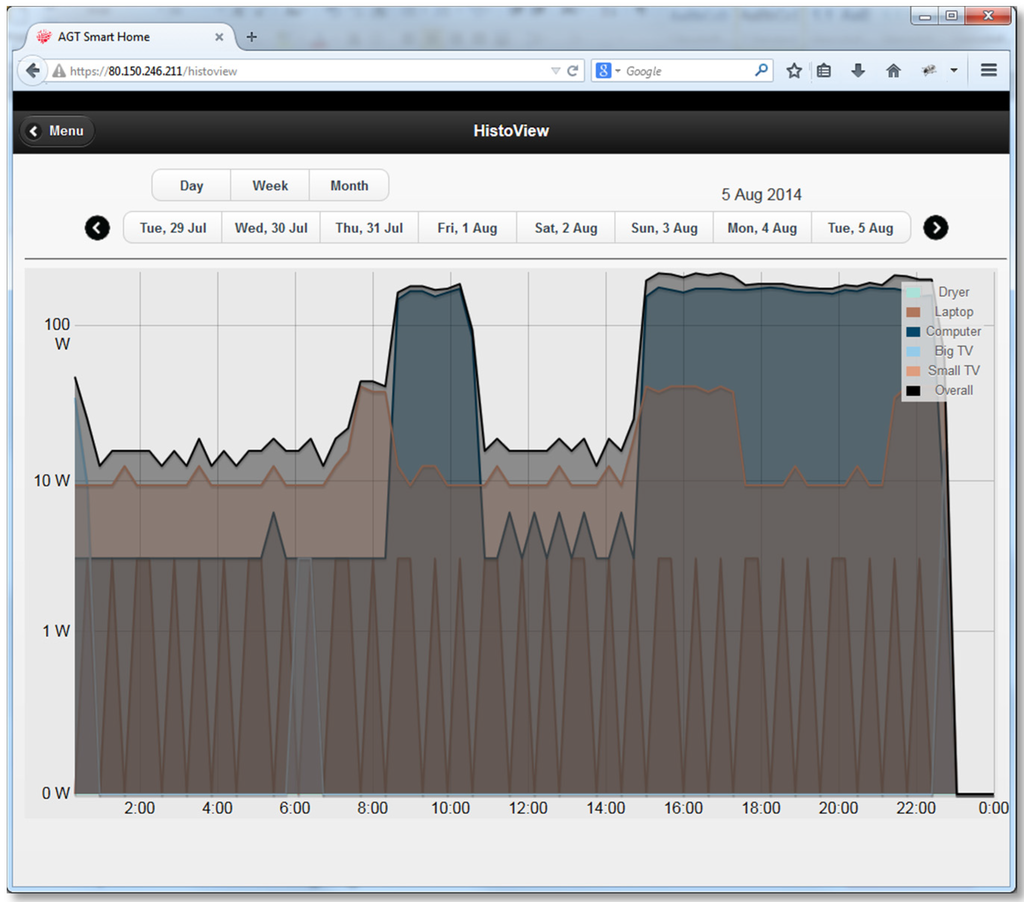The width and height of the screenshot is (1024, 902).
Task: Maximize the browser window
Action: 952,16
